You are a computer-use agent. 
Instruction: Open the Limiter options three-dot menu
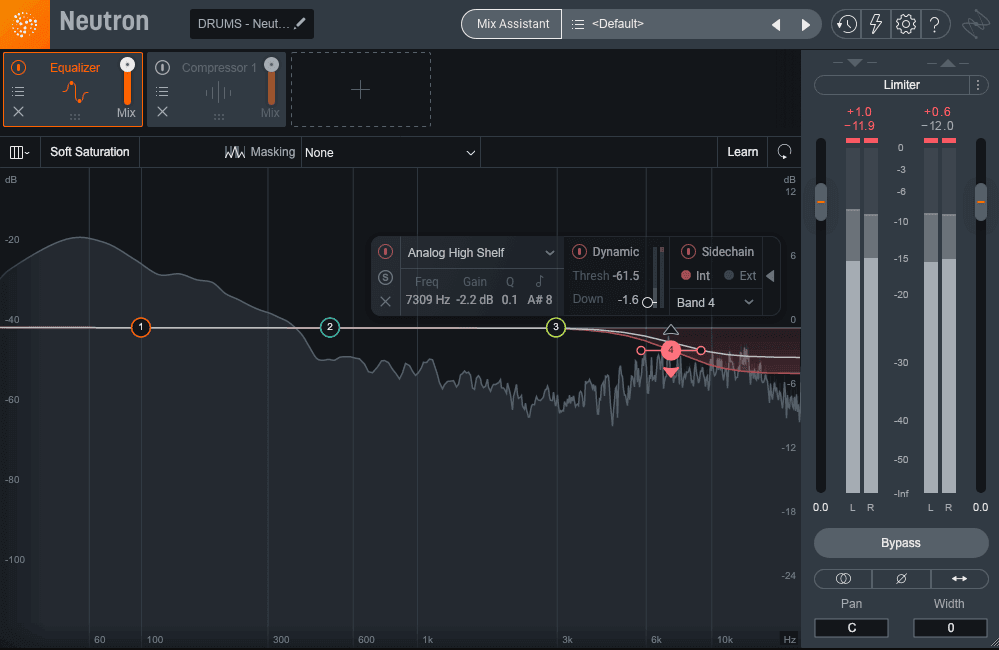point(978,85)
